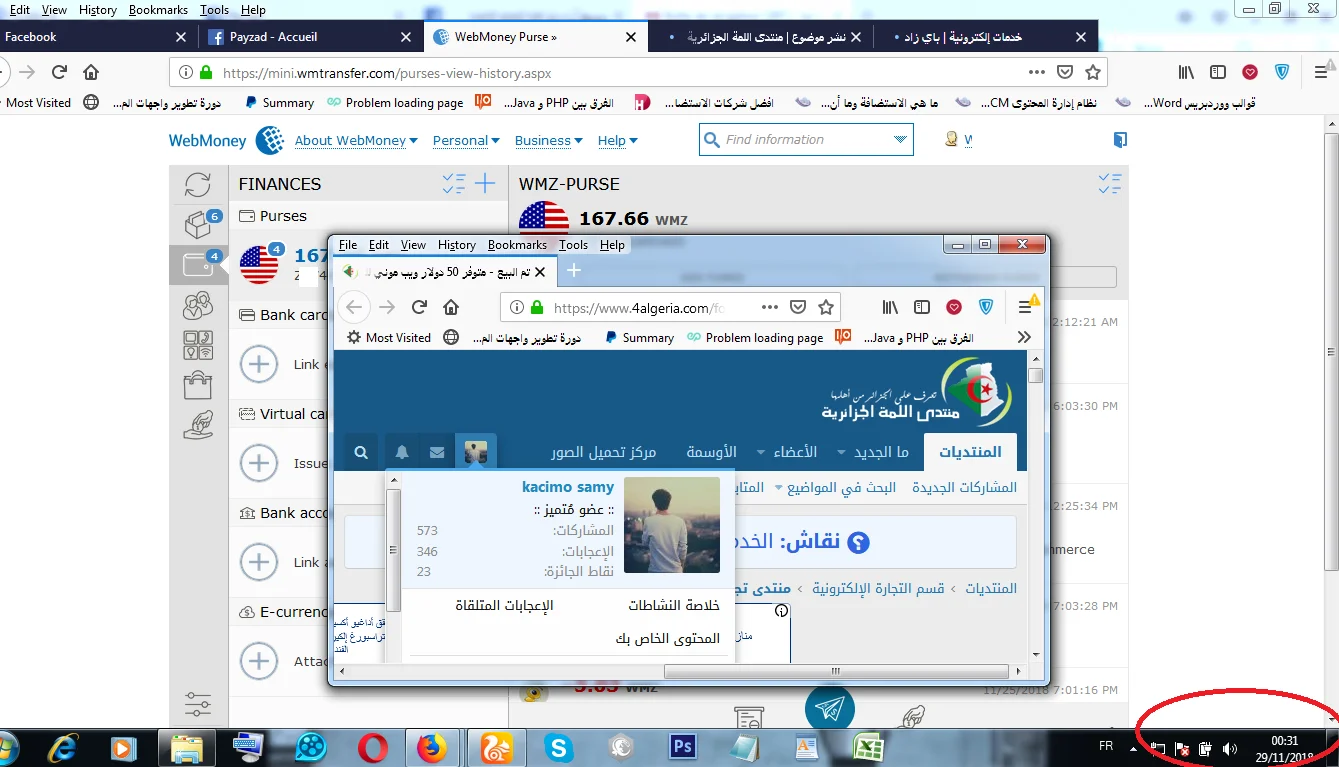The height and width of the screenshot is (767, 1339).
Task: Open Bookmarks menu in the front window
Action: point(517,245)
